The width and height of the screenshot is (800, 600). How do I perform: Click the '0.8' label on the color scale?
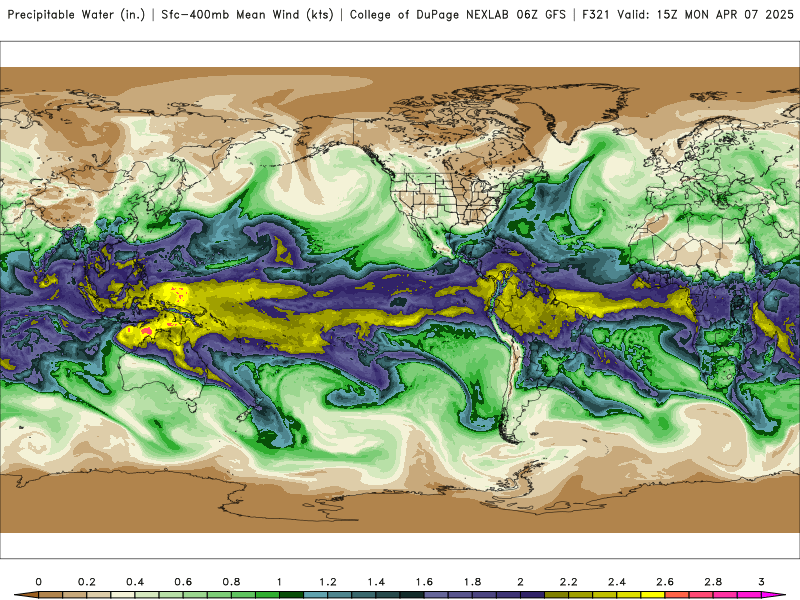tap(231, 582)
